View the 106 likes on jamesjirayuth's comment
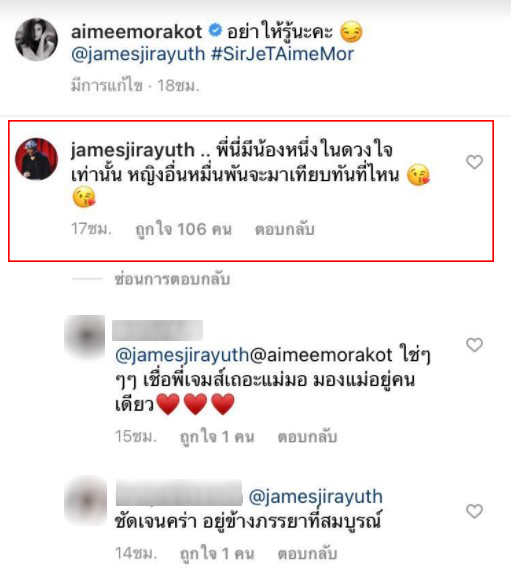Viewport: 511px width, 578px height. pyautogui.click(x=184, y=229)
